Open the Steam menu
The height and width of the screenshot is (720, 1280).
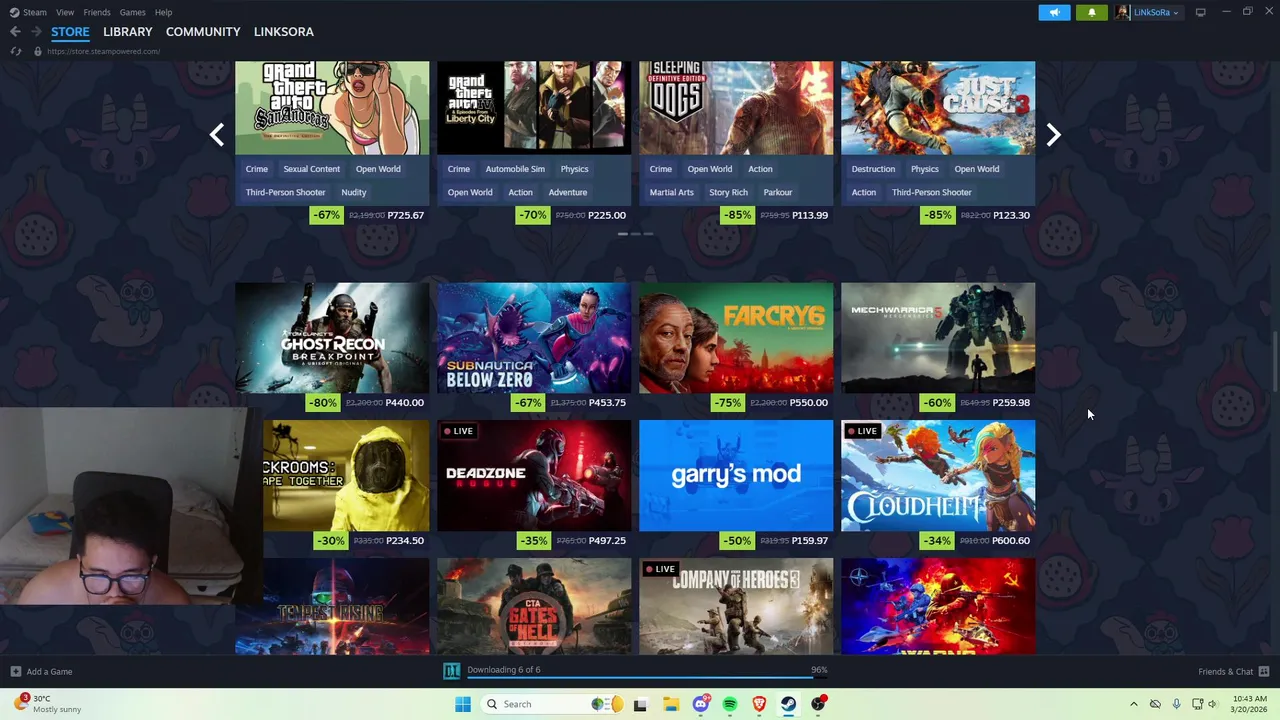click(35, 12)
